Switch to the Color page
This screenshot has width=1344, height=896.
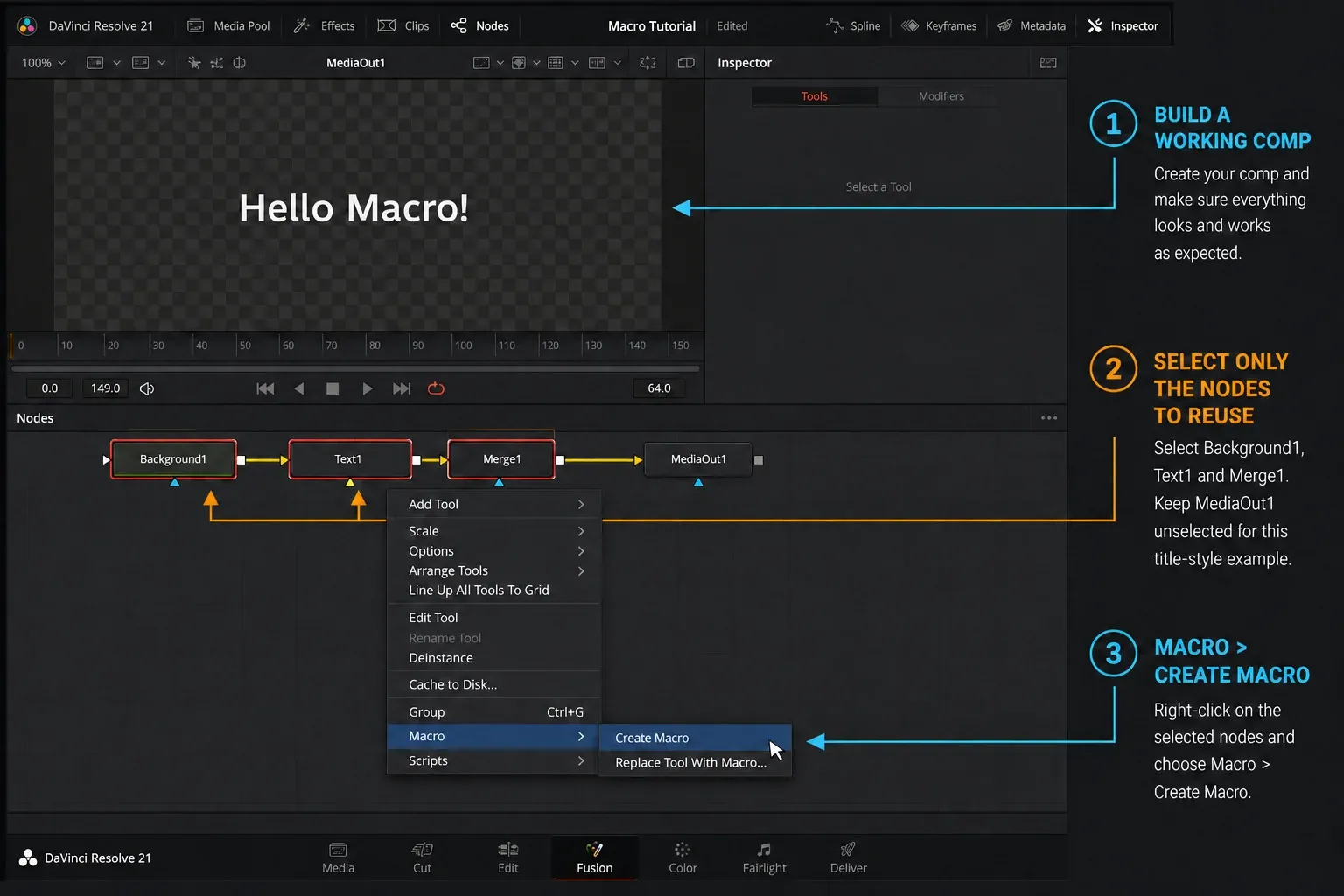[x=682, y=858]
